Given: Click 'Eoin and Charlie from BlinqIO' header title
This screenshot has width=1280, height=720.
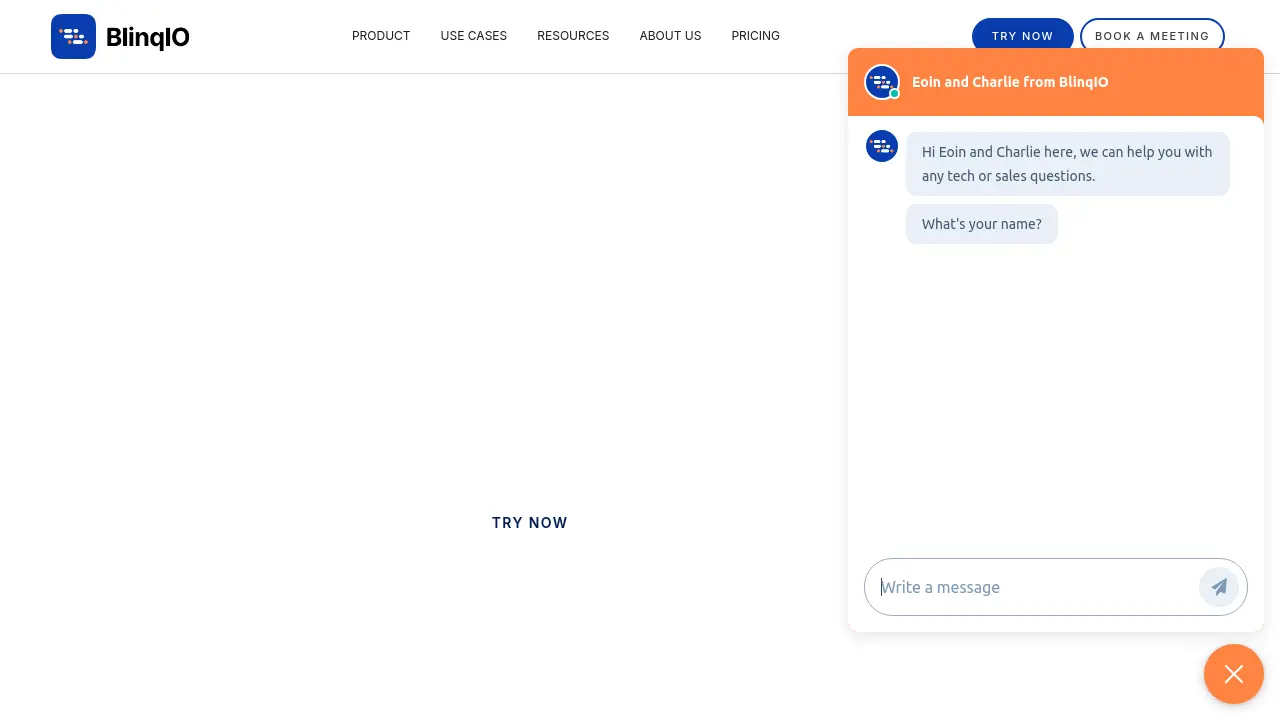Looking at the screenshot, I should [1010, 82].
